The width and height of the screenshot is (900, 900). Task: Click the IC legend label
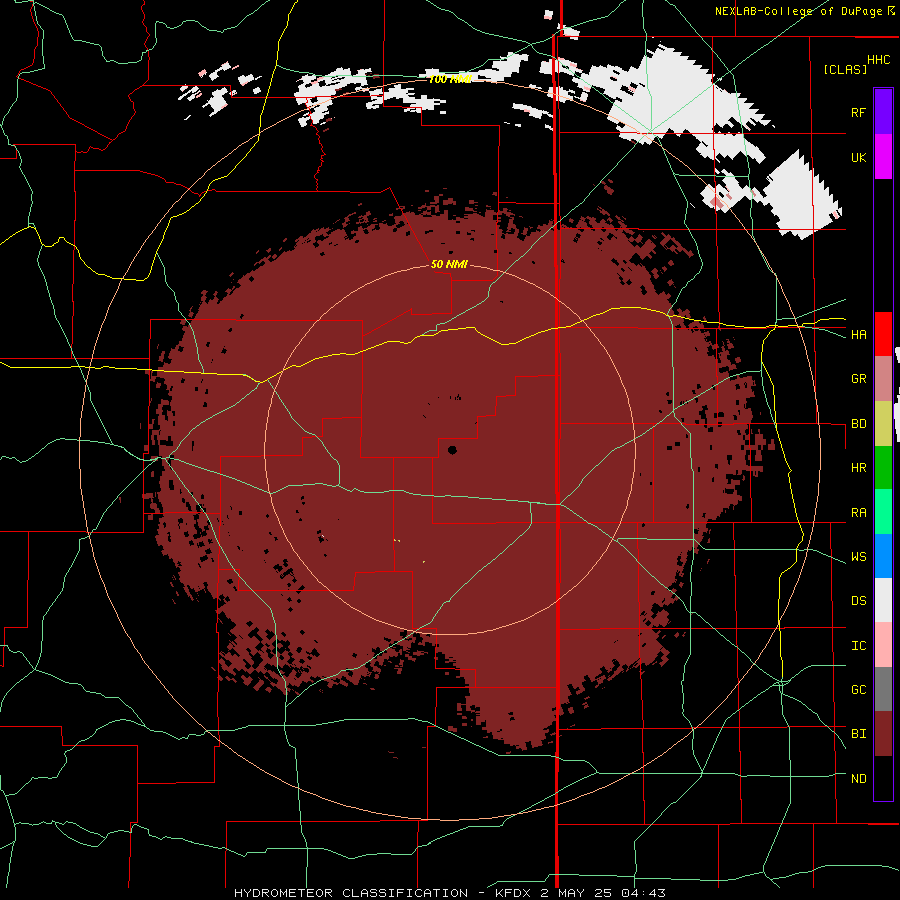pos(858,646)
